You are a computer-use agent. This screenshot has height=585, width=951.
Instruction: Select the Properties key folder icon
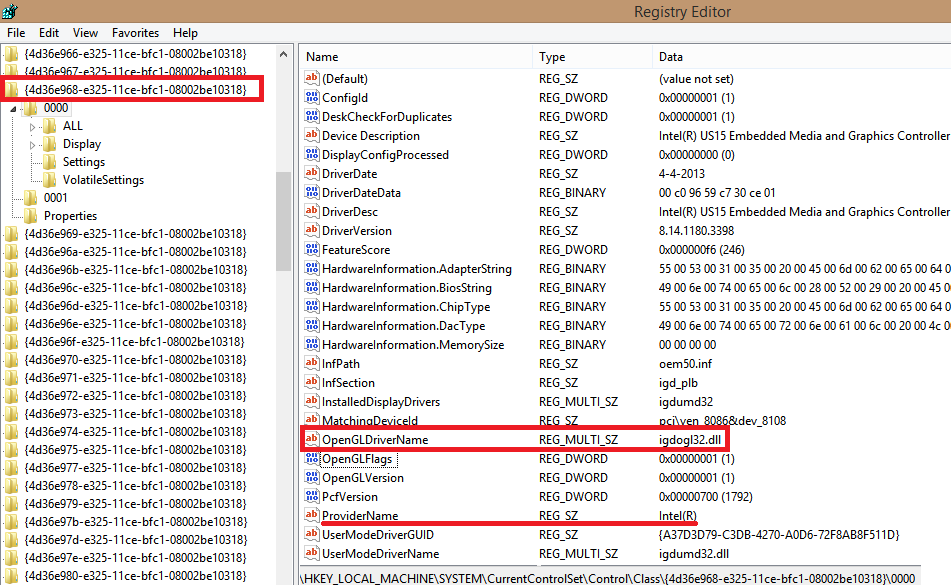pyautogui.click(x=31, y=216)
